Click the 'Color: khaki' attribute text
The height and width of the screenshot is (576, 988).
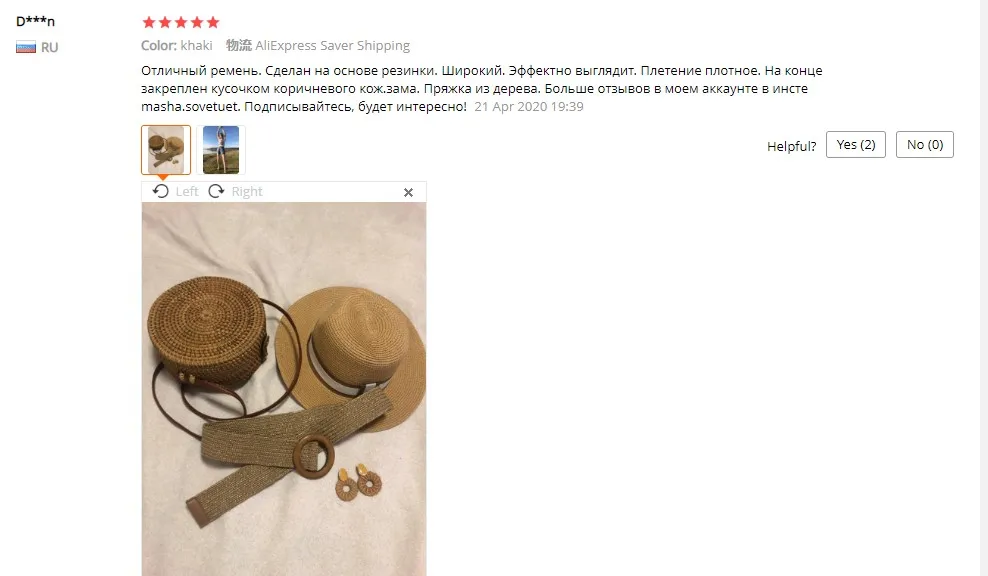176,45
